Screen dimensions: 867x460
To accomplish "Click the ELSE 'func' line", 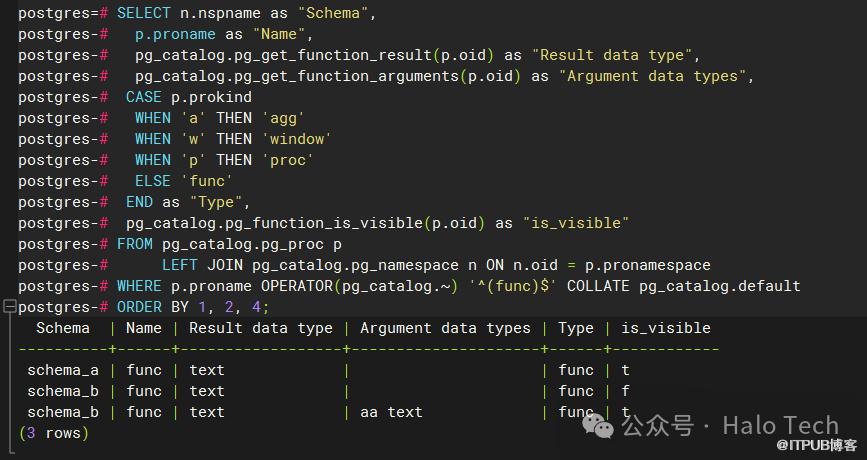I will [183, 181].
